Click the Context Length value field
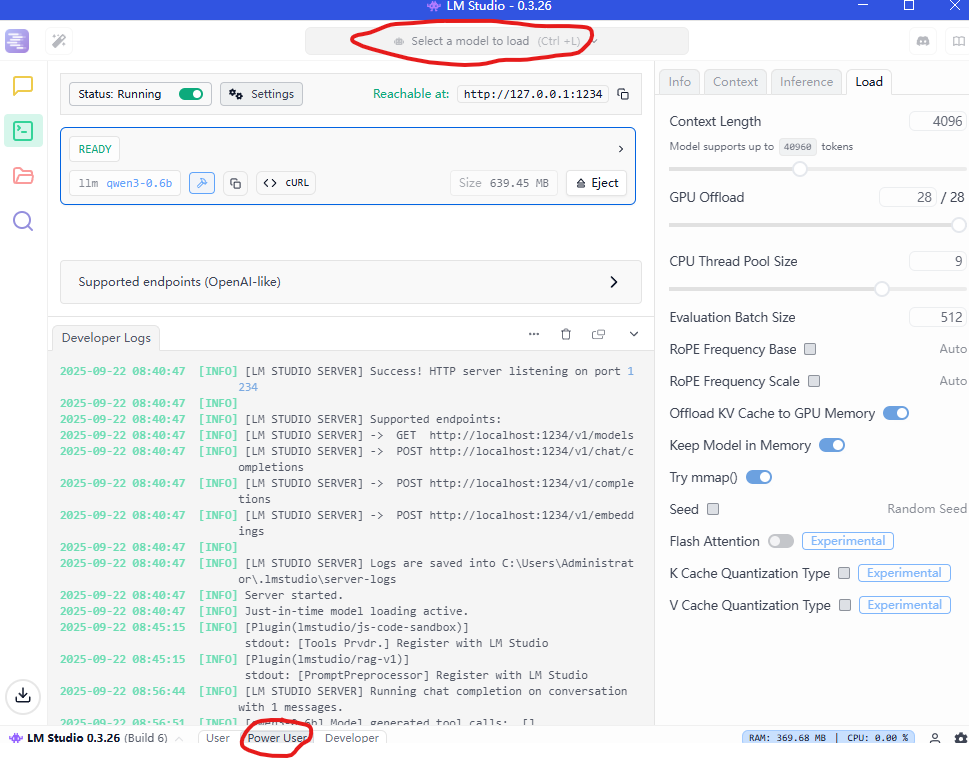 937,121
